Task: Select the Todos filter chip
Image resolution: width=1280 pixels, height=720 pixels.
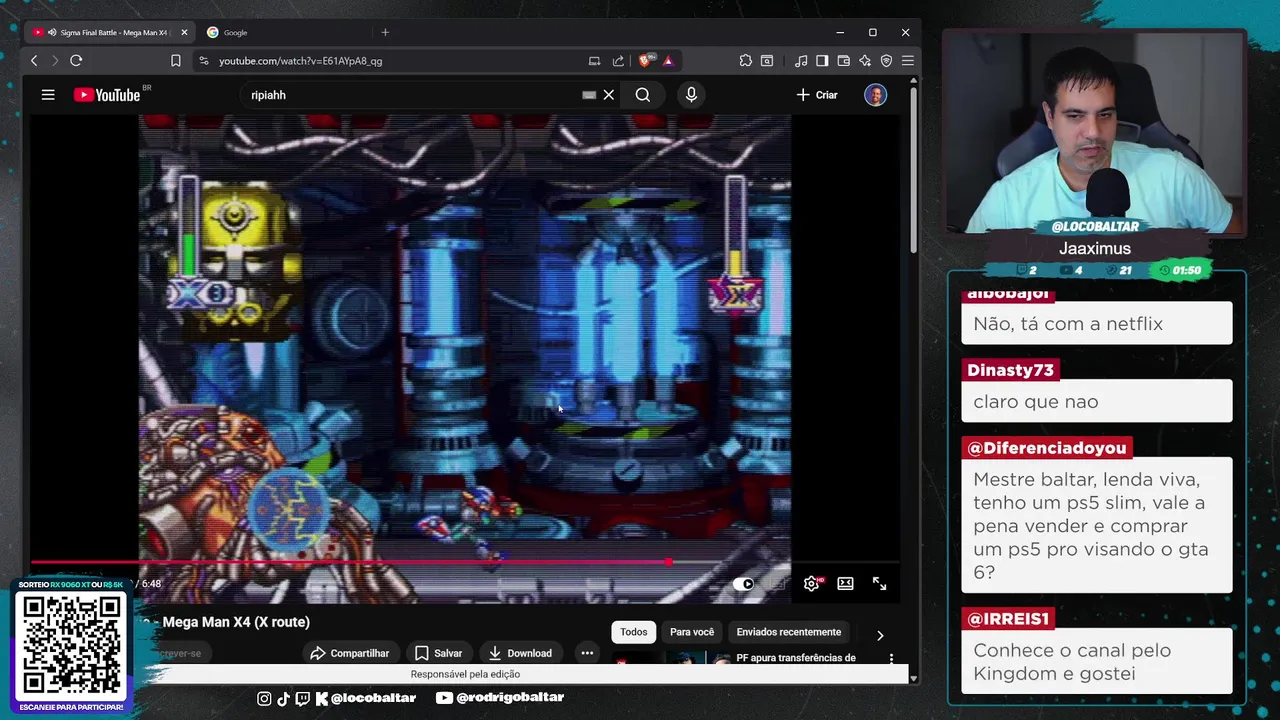Action: (633, 632)
